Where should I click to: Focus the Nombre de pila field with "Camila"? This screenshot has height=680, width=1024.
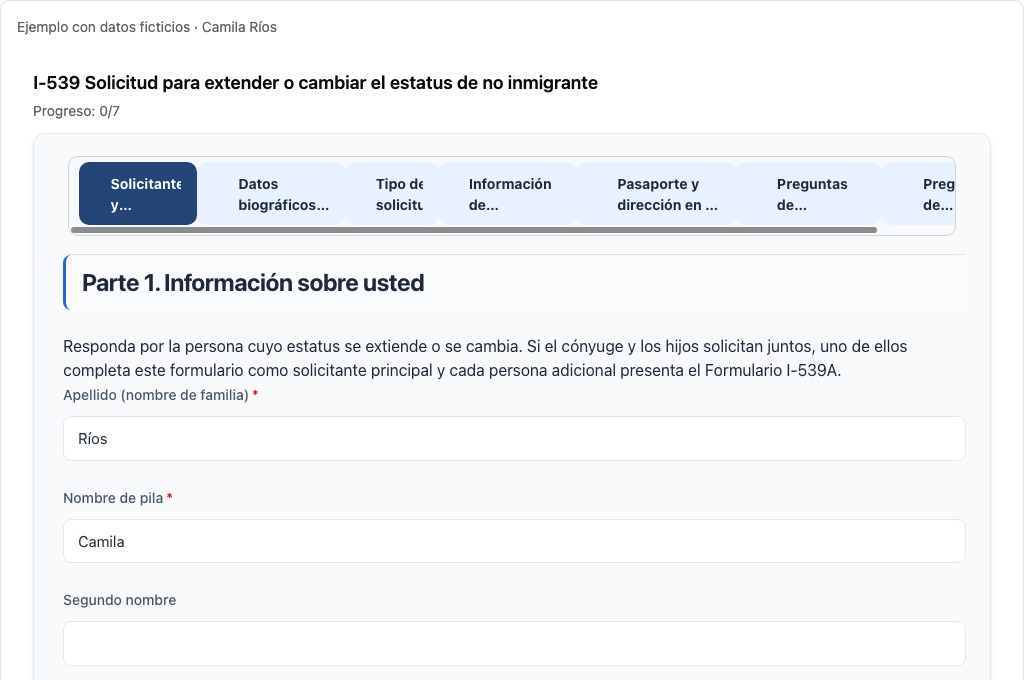point(514,541)
